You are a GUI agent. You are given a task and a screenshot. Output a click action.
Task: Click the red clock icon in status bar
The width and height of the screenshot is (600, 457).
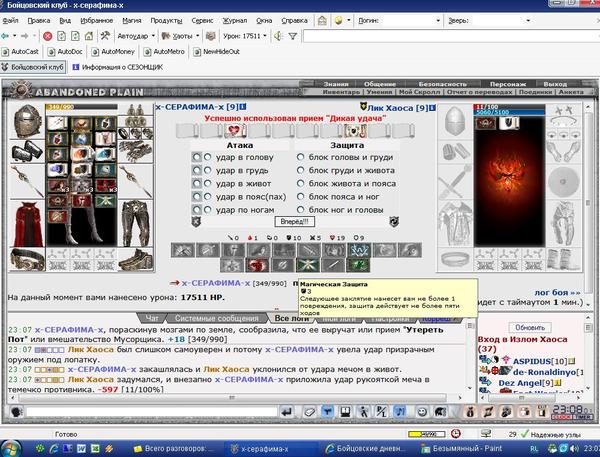pos(455,434)
